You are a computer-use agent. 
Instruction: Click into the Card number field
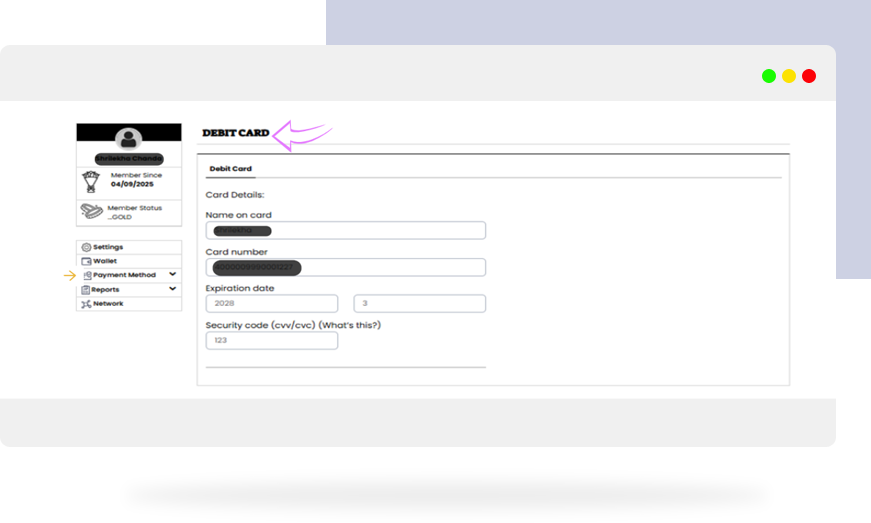pyautogui.click(x=345, y=267)
